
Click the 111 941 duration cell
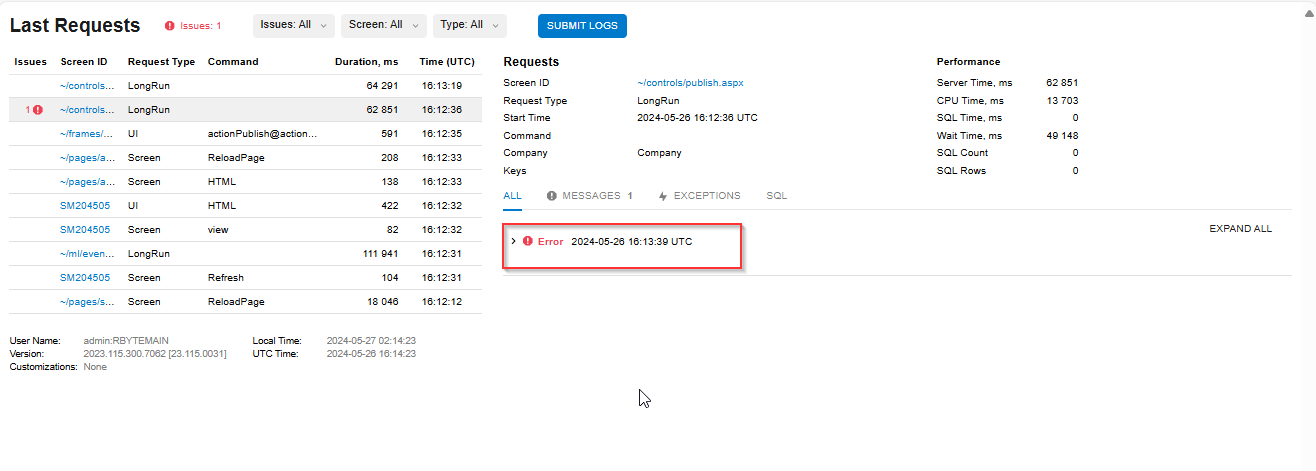[379, 254]
